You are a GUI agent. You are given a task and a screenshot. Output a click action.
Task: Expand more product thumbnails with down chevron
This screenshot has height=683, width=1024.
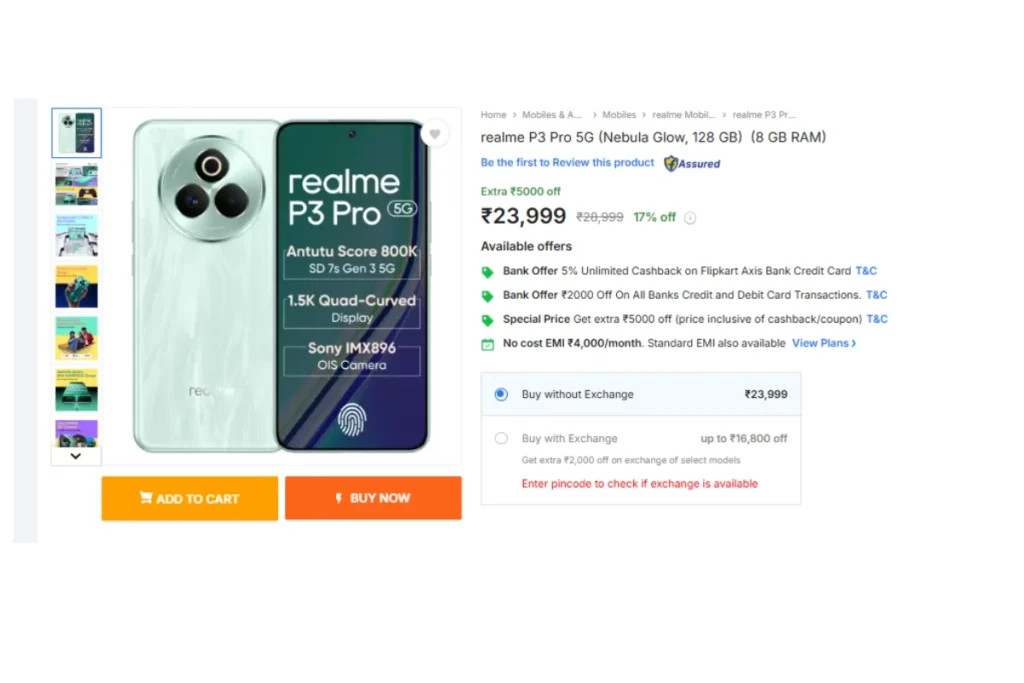[76, 456]
